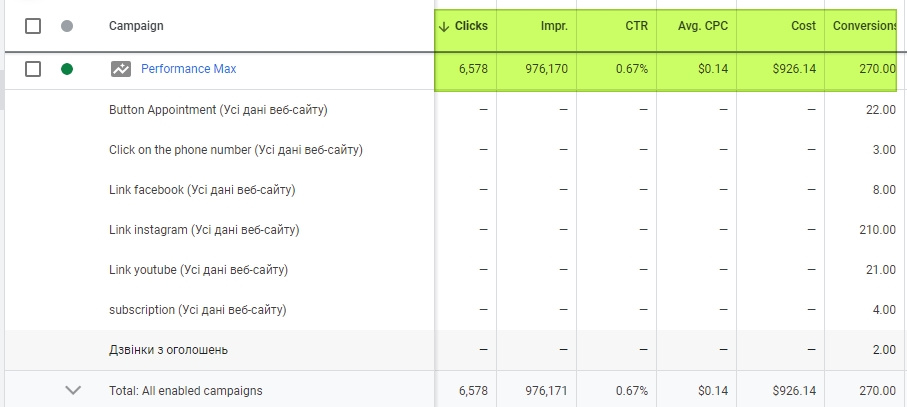907x407 pixels.
Task: Click the 210.00 Link instagram conversions value
Action: coord(875,230)
